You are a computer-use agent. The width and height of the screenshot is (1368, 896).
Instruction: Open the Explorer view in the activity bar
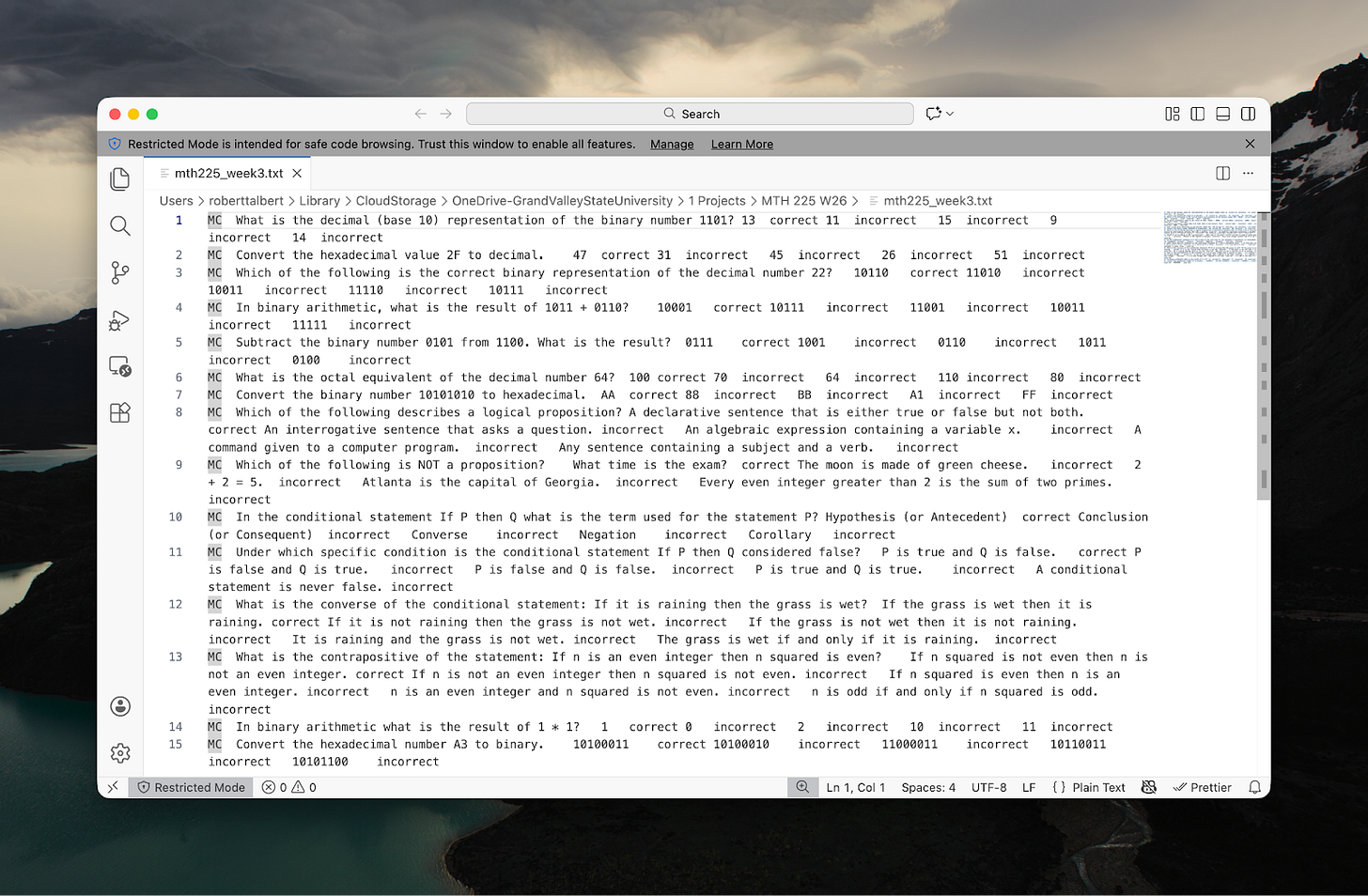[x=119, y=178]
